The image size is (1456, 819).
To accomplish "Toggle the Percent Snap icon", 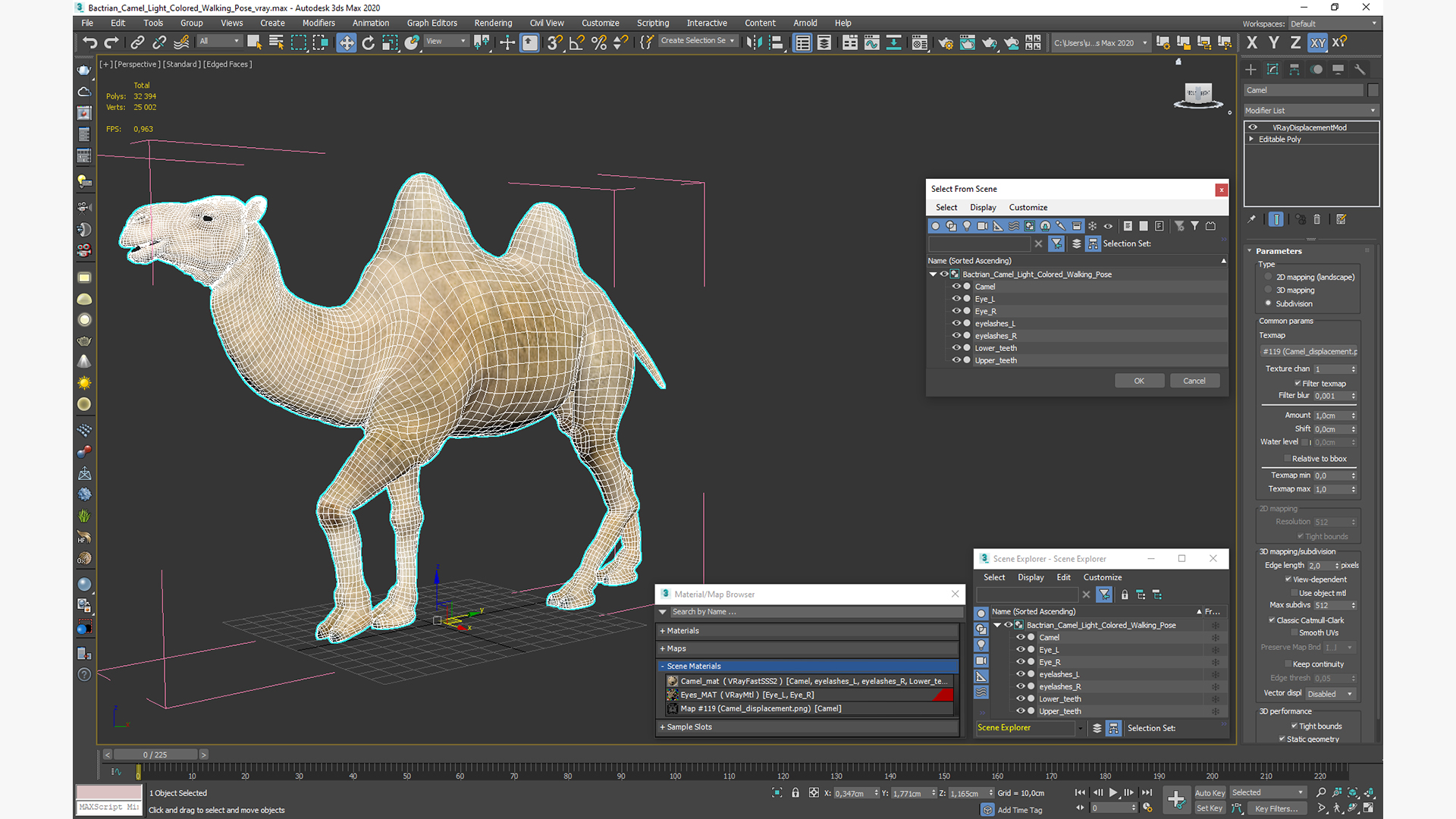I will coord(598,42).
